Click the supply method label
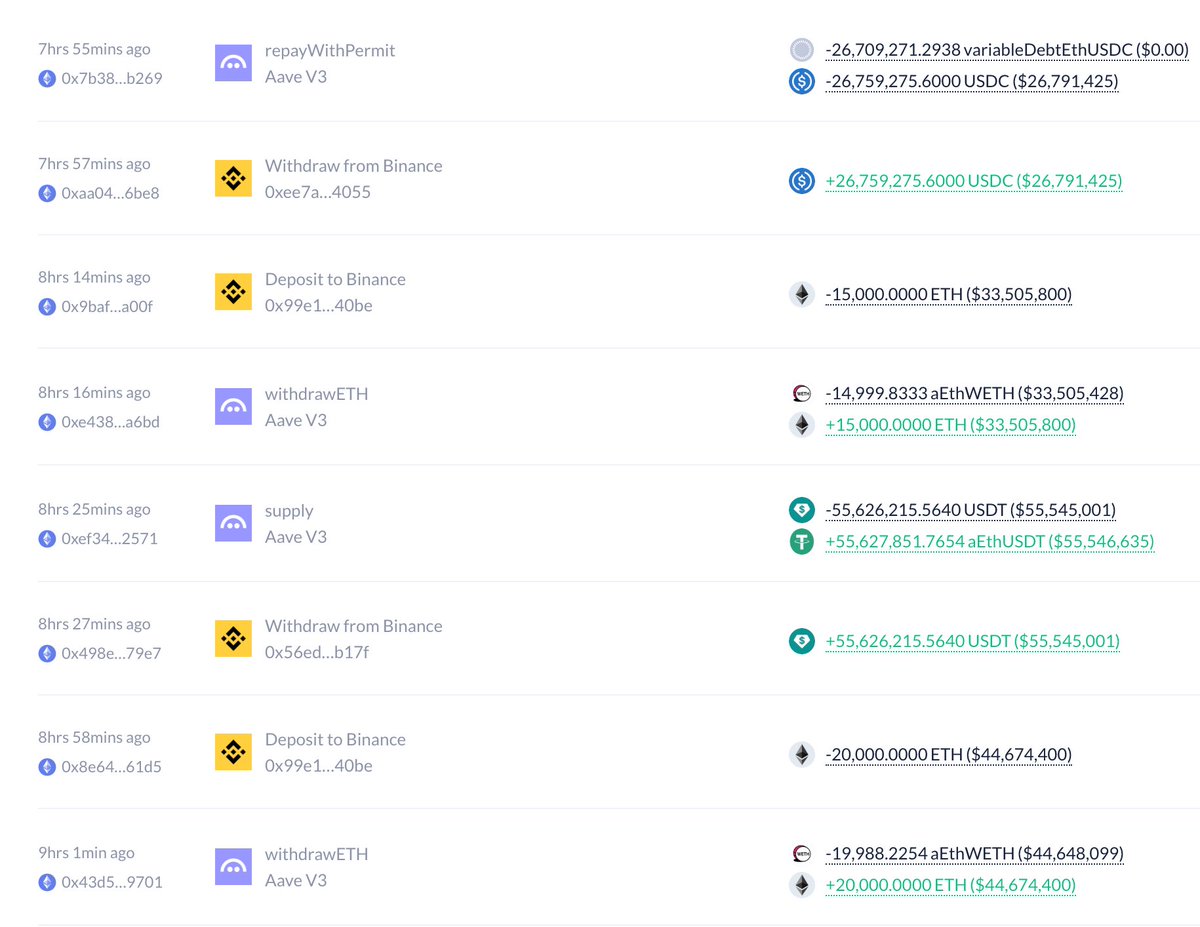 pyautogui.click(x=289, y=511)
